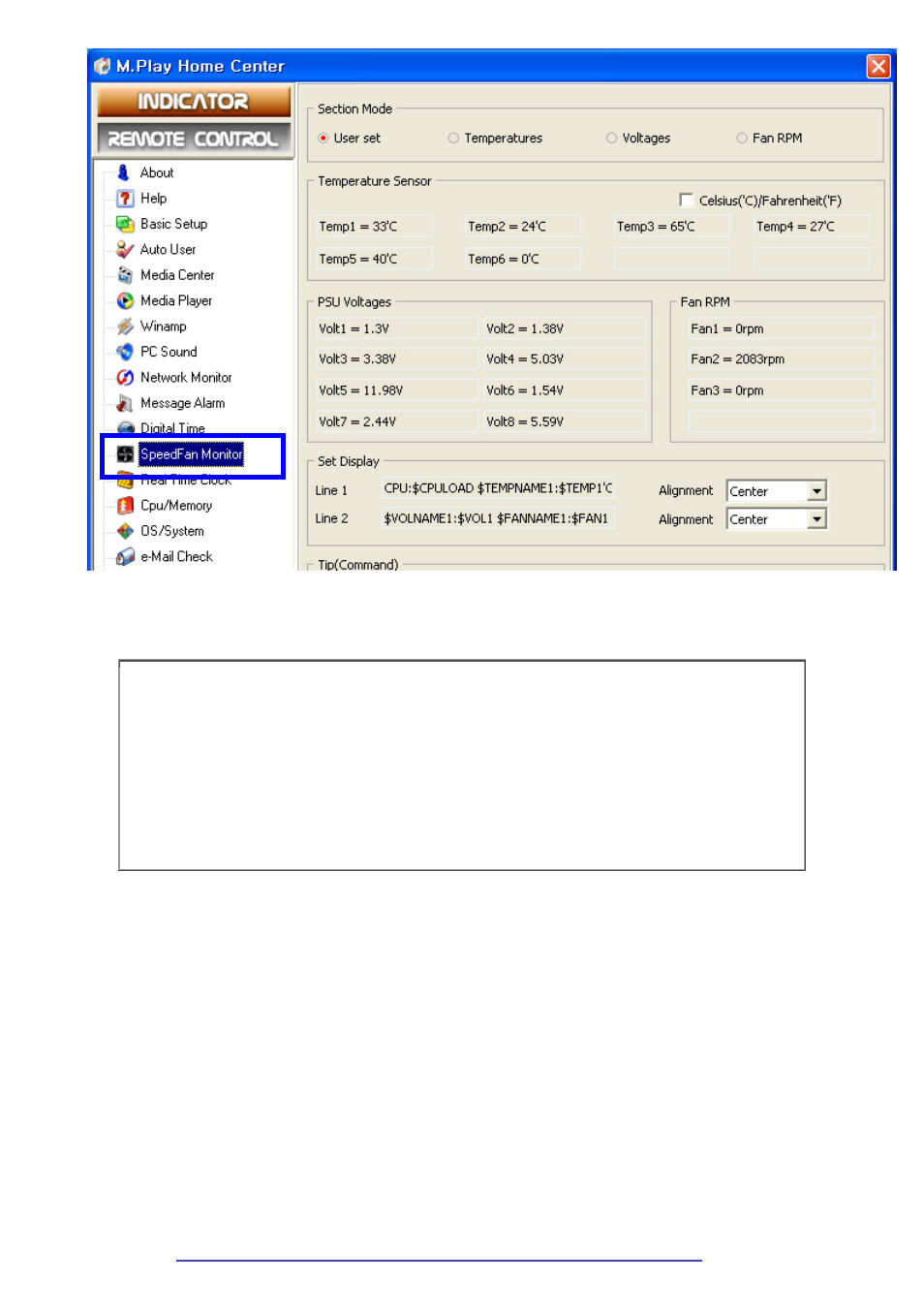Close the M.Play Home Center window

click(x=878, y=66)
